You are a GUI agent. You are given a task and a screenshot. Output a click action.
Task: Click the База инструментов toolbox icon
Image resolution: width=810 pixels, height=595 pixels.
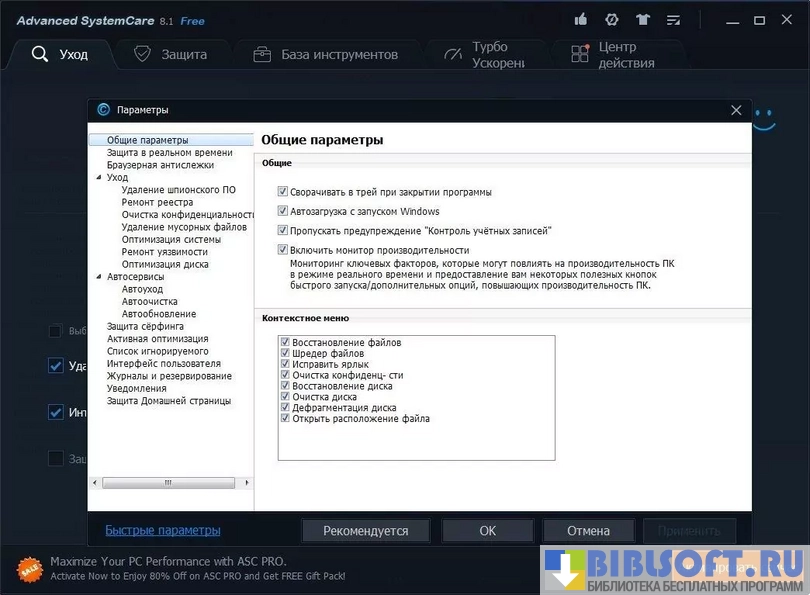tap(262, 54)
